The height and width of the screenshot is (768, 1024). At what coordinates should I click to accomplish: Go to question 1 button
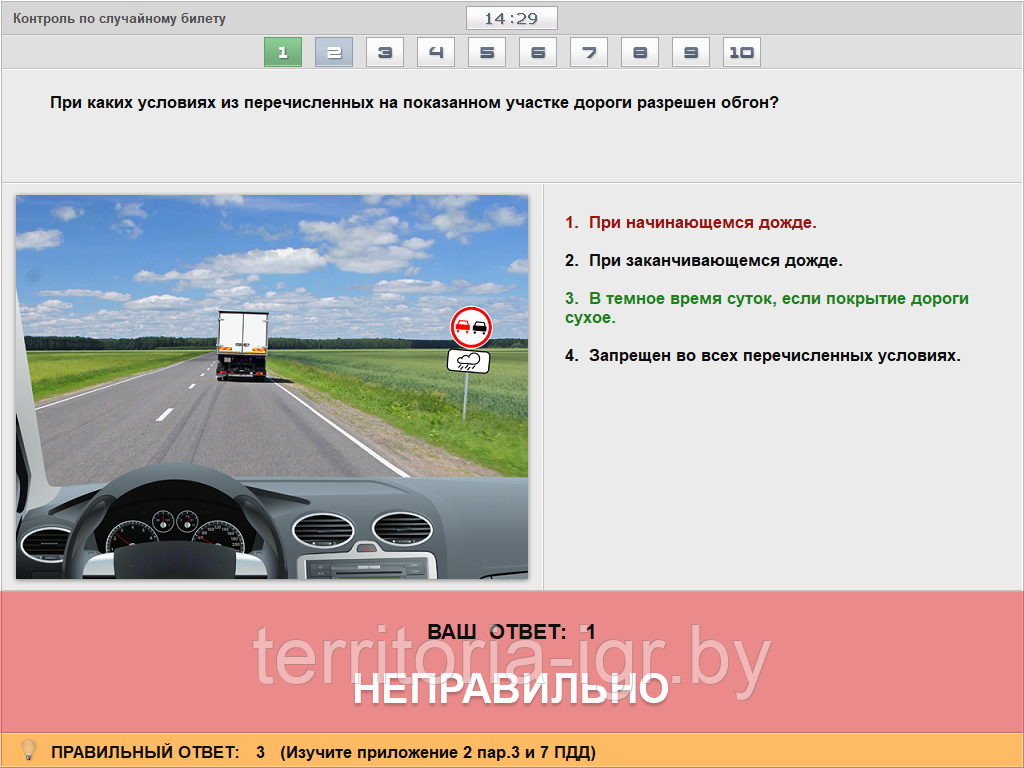click(x=283, y=52)
